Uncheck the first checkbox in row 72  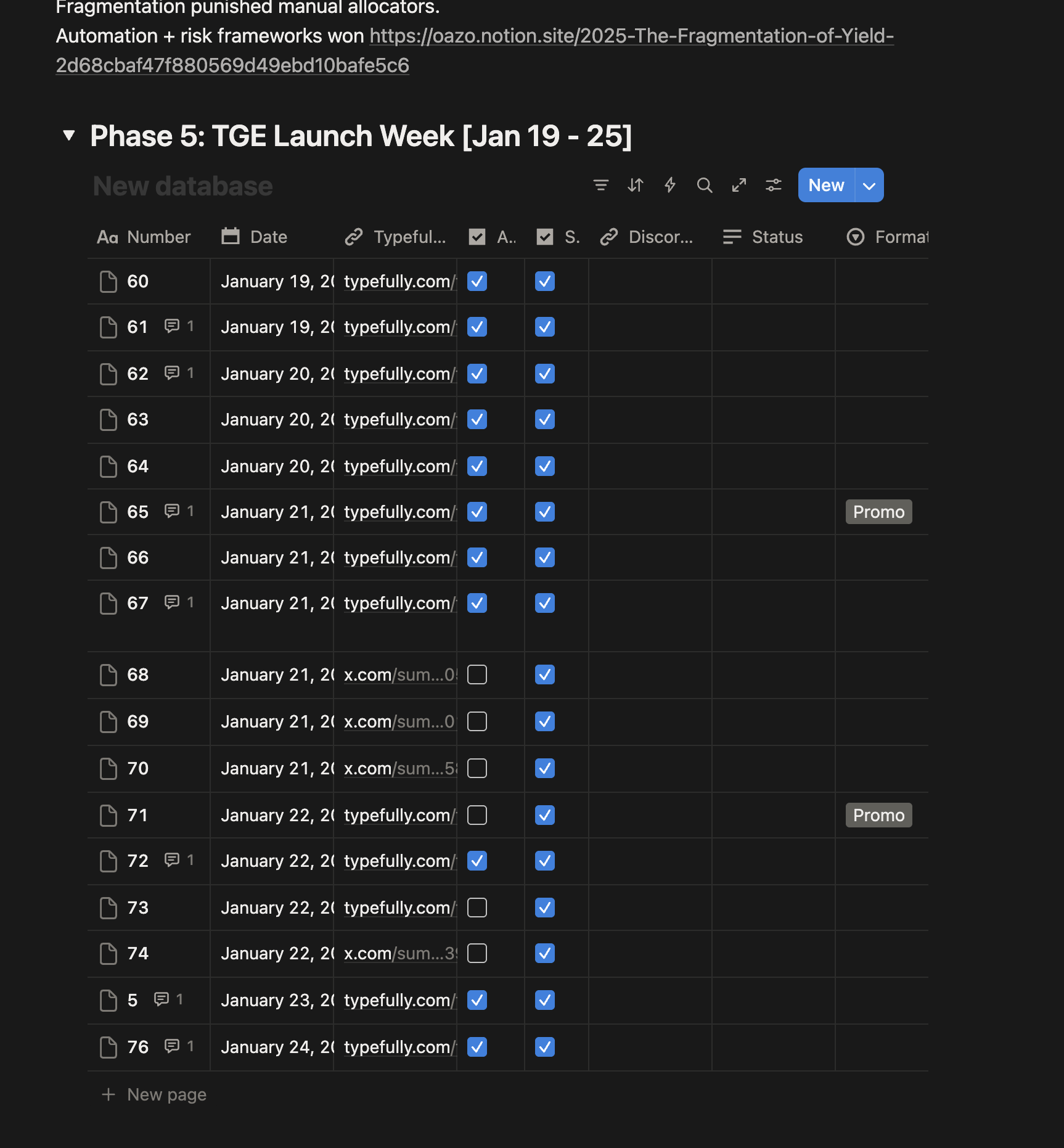[x=477, y=861]
